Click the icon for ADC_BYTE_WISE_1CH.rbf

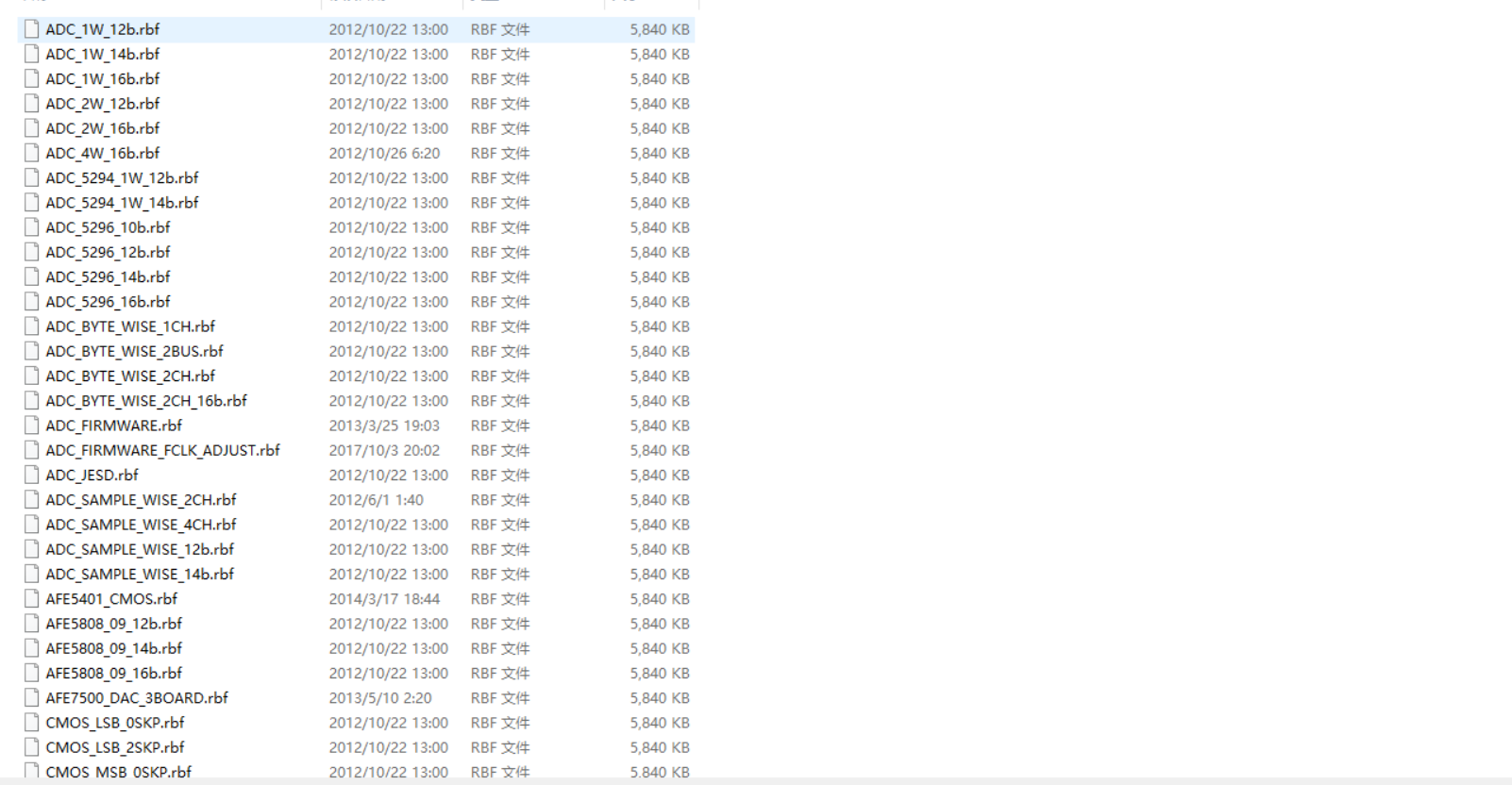[32, 326]
